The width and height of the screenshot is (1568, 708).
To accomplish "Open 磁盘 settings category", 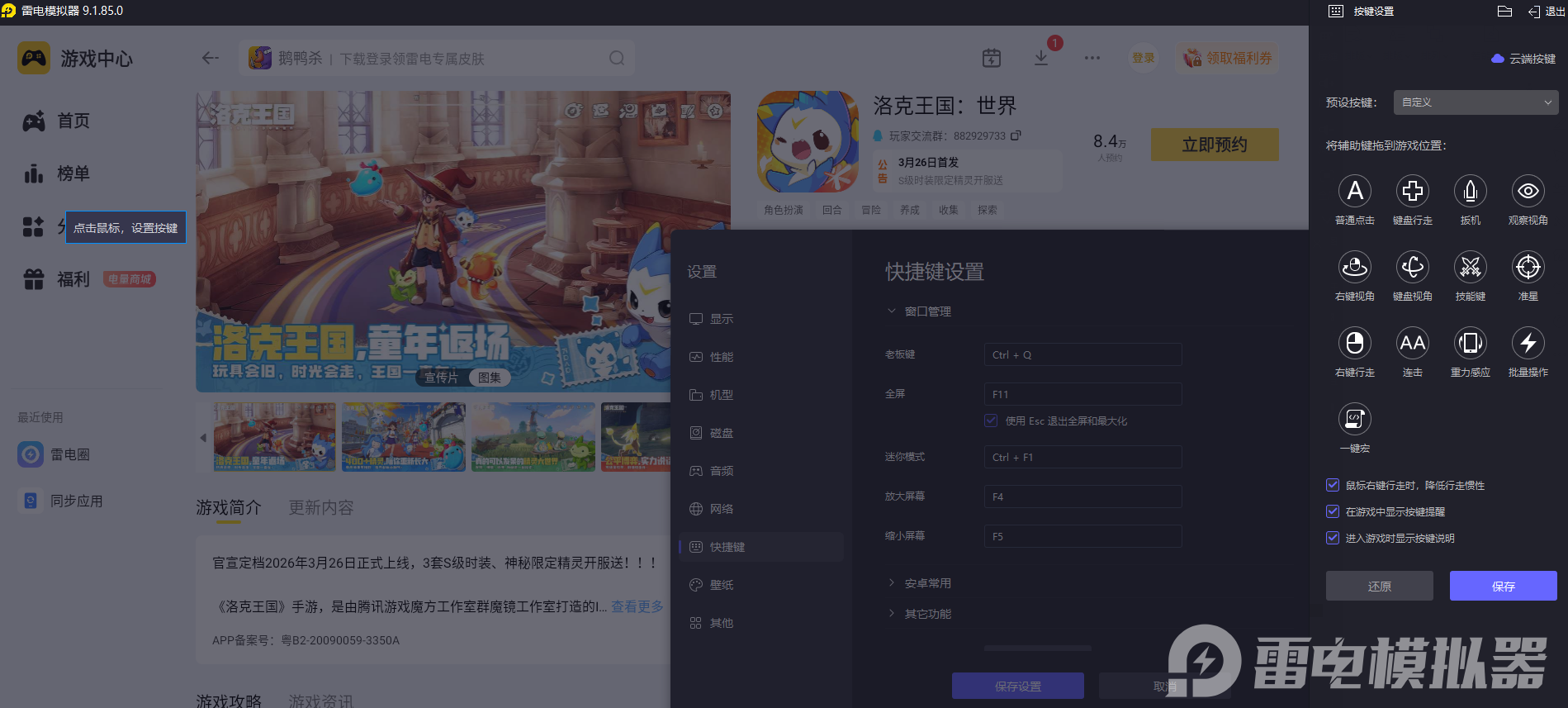I will coord(760,433).
